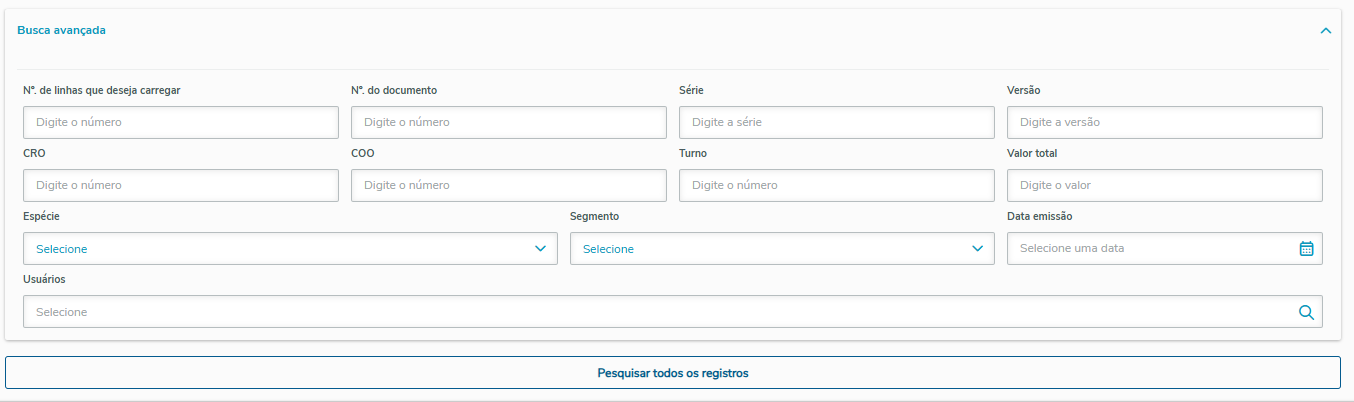The width and height of the screenshot is (1354, 402).
Task: Focus the Nº. do documento field
Action: click(509, 122)
